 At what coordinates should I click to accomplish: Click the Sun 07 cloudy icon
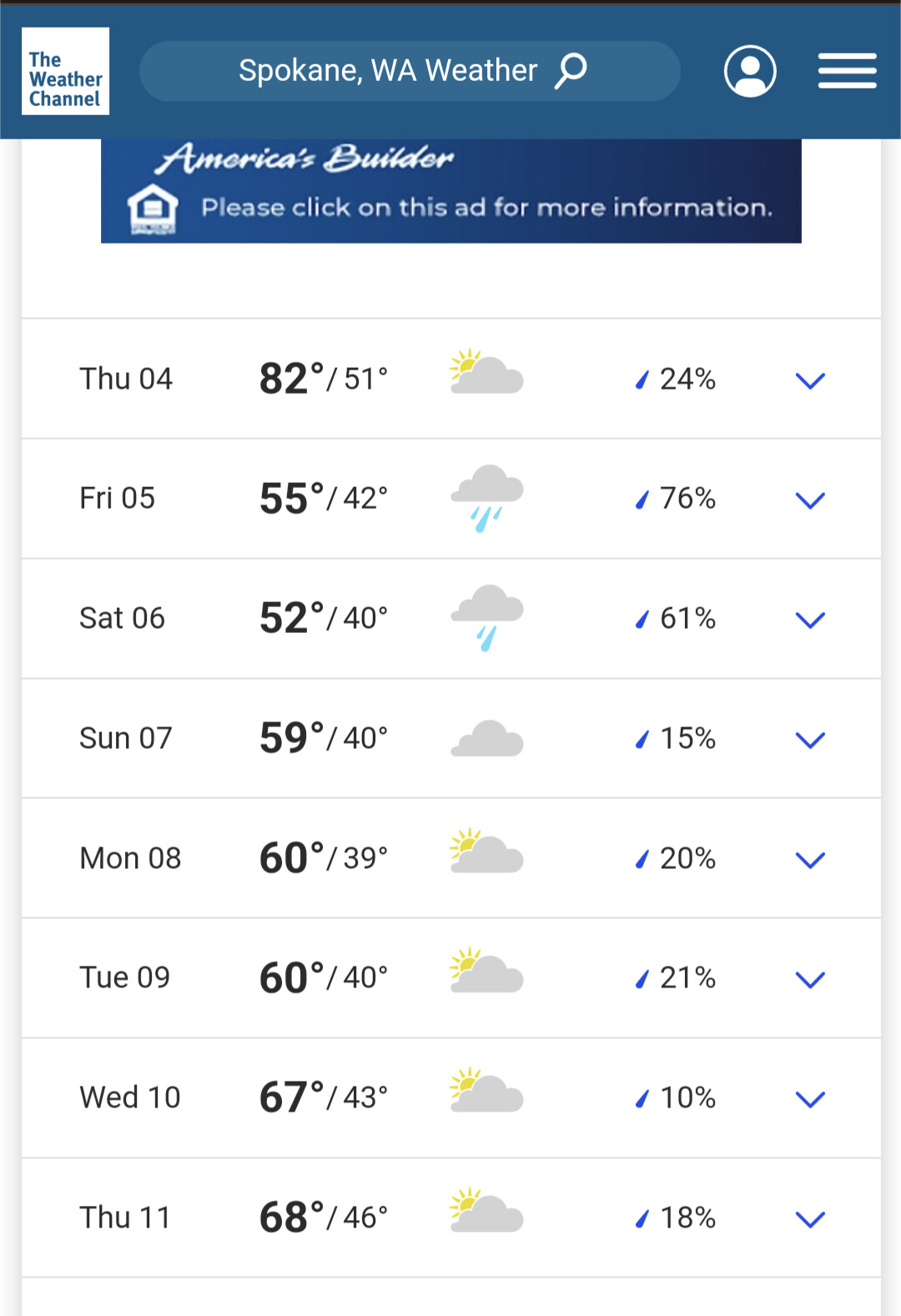point(487,739)
